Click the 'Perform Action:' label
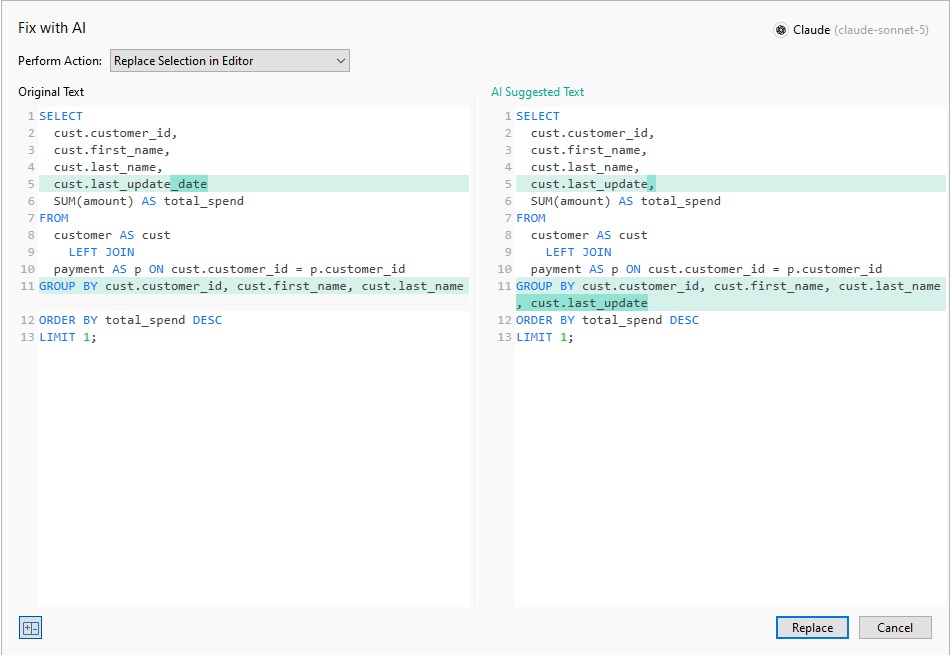This screenshot has width=950, height=655. tap(60, 61)
